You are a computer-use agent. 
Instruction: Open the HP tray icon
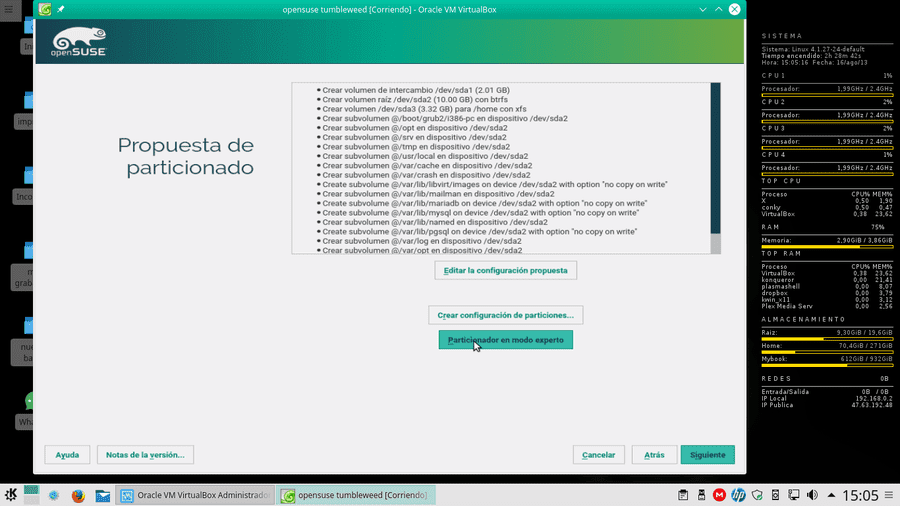click(738, 495)
